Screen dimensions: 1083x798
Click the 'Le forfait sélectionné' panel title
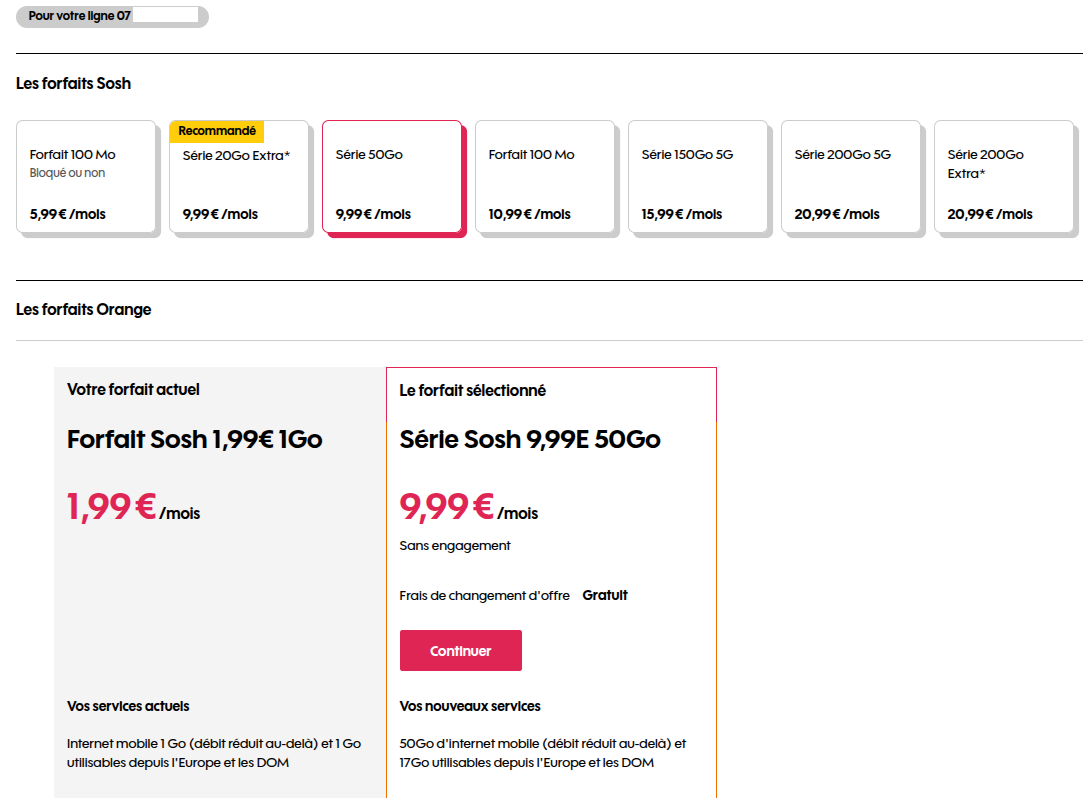(x=472, y=391)
